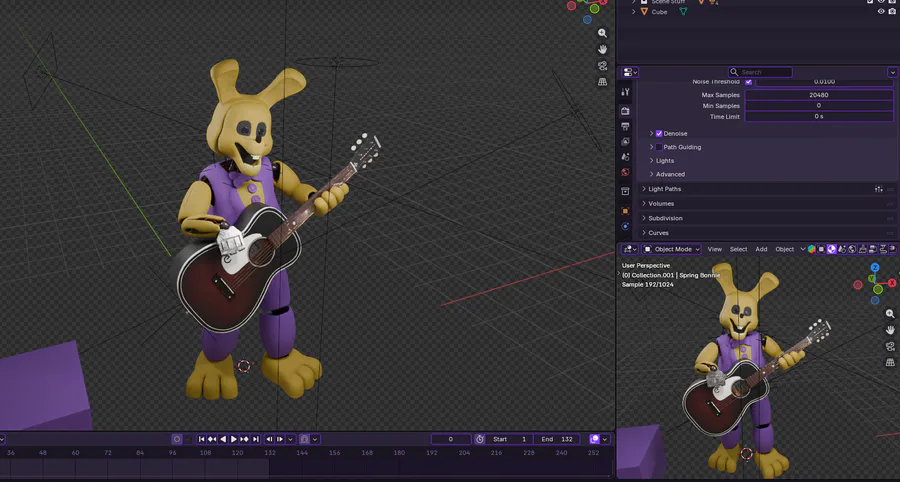
Task: Open the Scene properties tab
Action: (626, 157)
